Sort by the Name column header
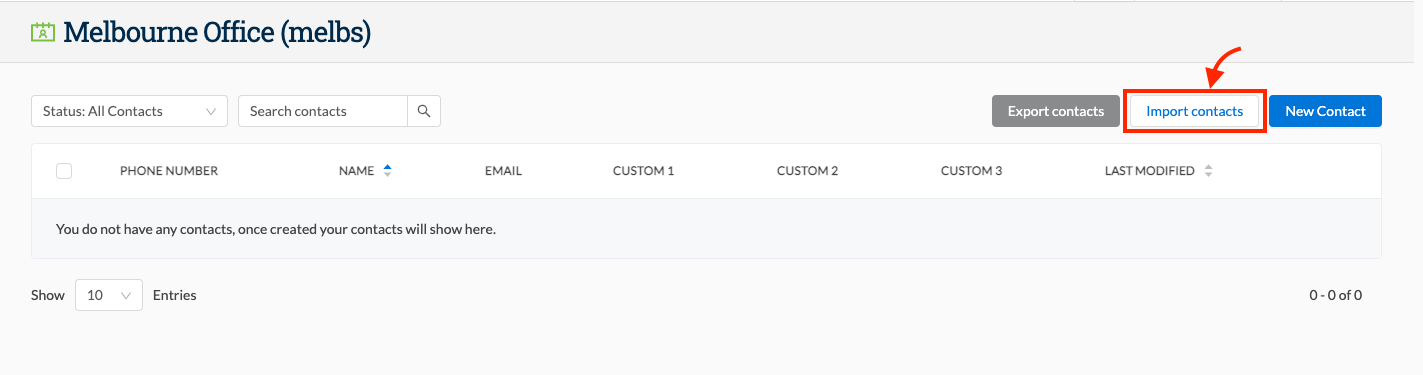 pos(356,171)
